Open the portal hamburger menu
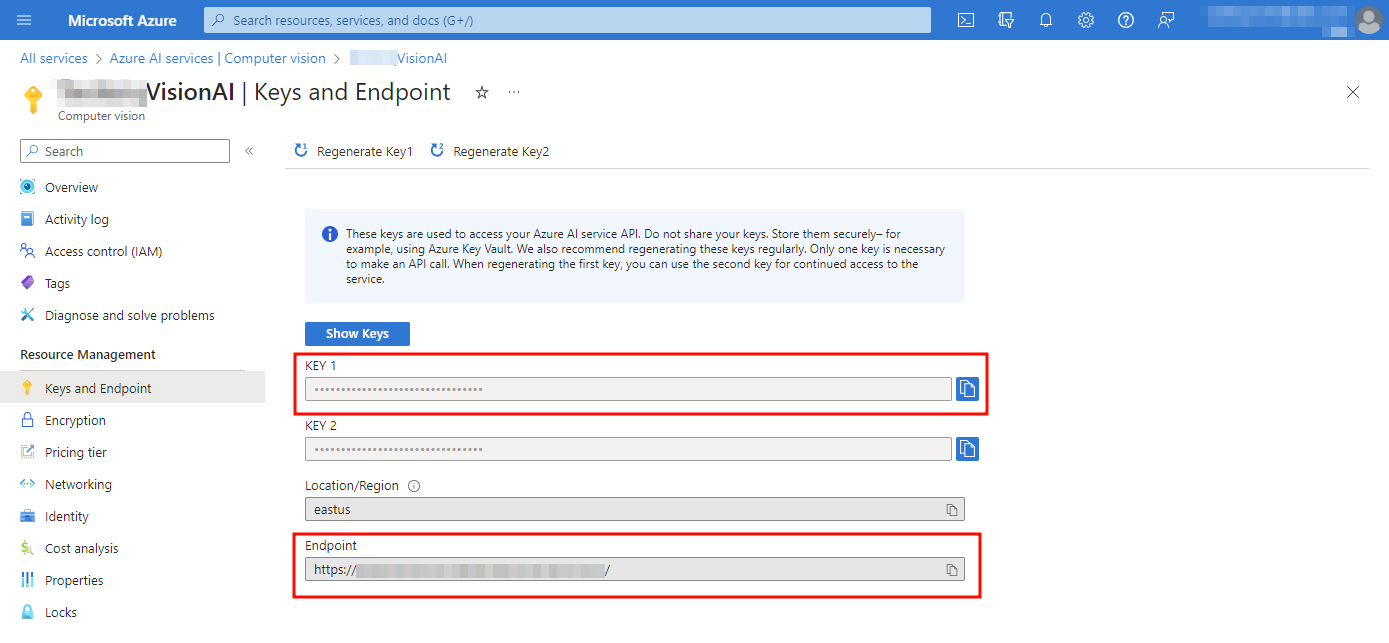Screen dimensions: 1389x643 tap(24, 20)
